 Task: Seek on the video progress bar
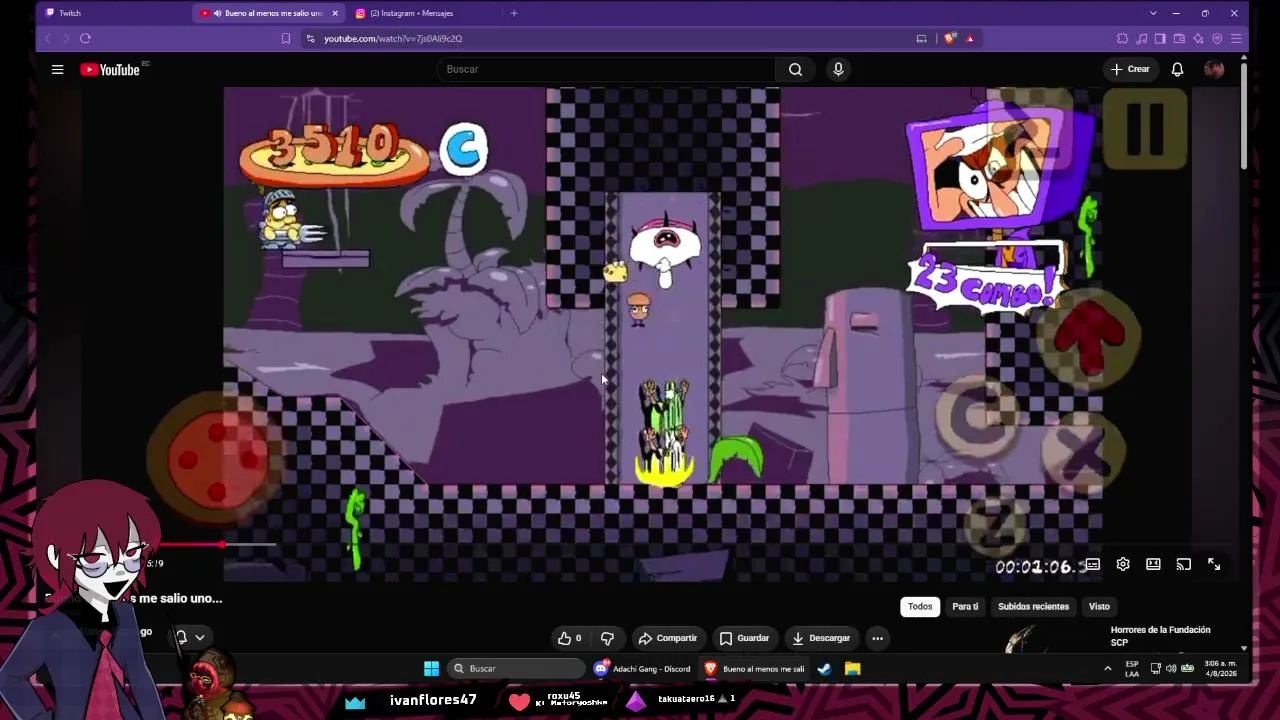click(218, 544)
